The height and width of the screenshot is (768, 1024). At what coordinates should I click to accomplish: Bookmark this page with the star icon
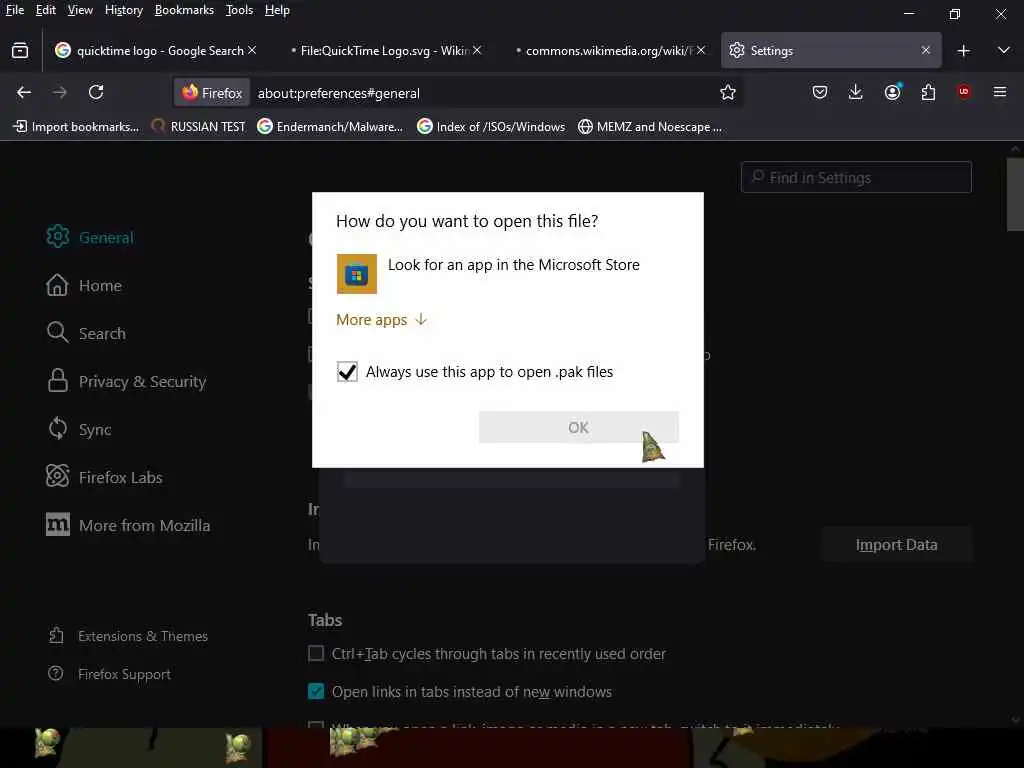click(728, 93)
